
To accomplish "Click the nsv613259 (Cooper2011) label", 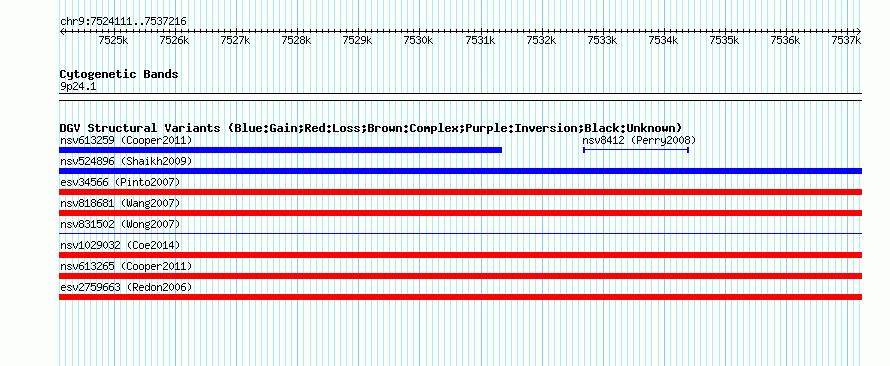I will (126, 140).
